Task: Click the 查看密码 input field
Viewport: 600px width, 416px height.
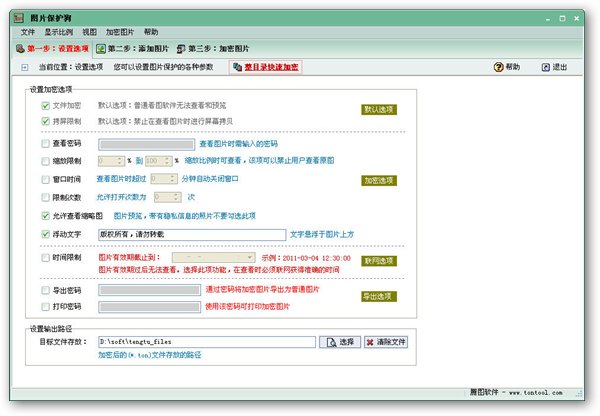Action: [147, 144]
